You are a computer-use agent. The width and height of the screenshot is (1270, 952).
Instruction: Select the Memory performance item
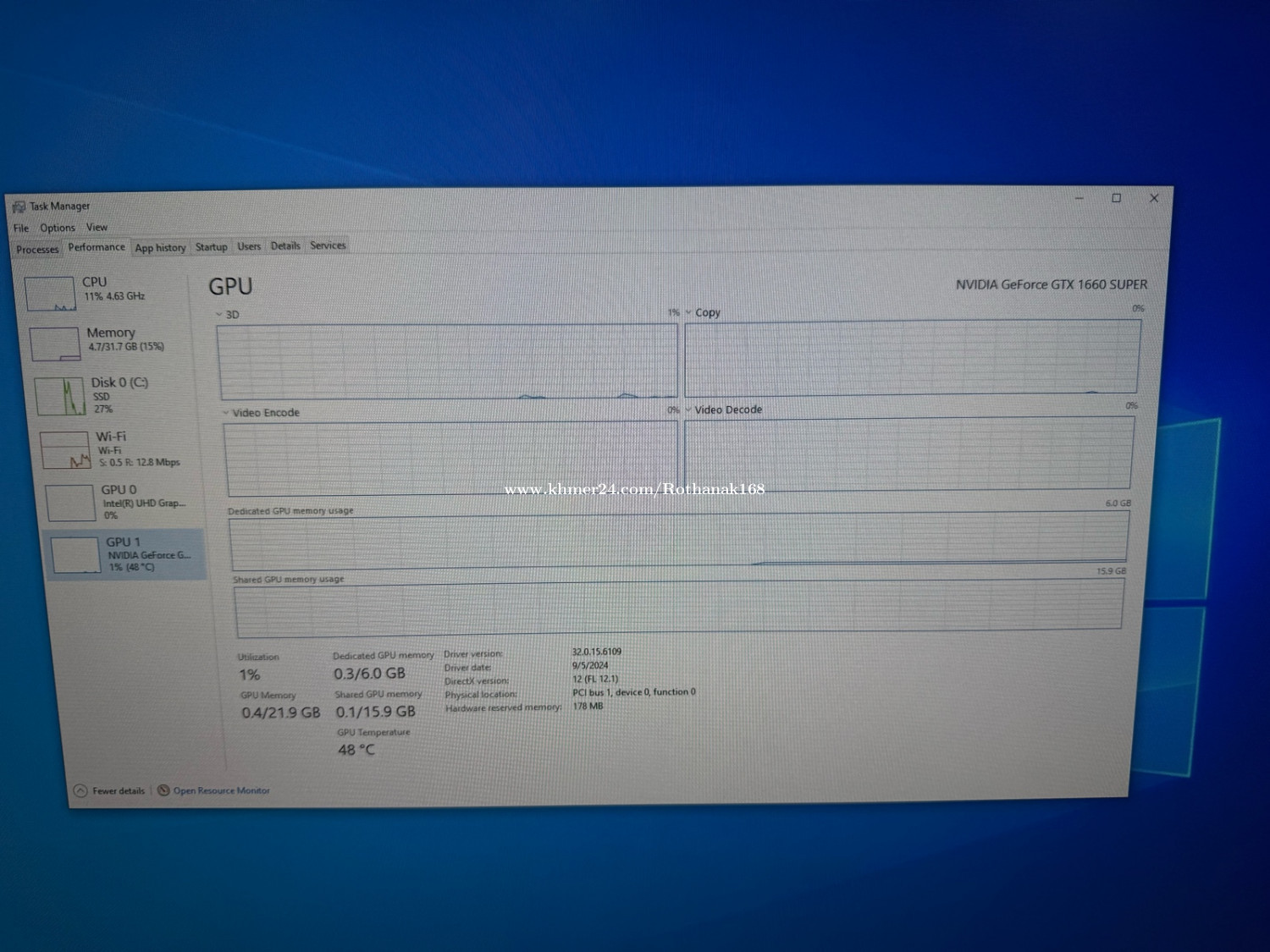[110, 343]
